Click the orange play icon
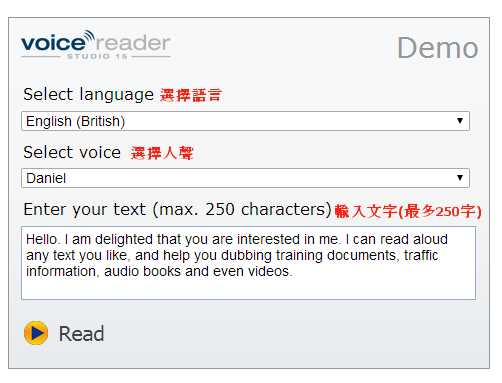 36,333
